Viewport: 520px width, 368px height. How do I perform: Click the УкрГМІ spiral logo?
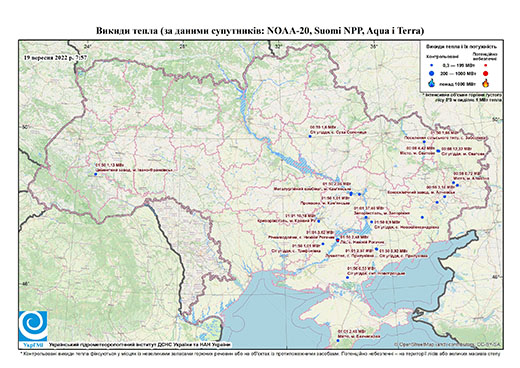click(x=33, y=326)
